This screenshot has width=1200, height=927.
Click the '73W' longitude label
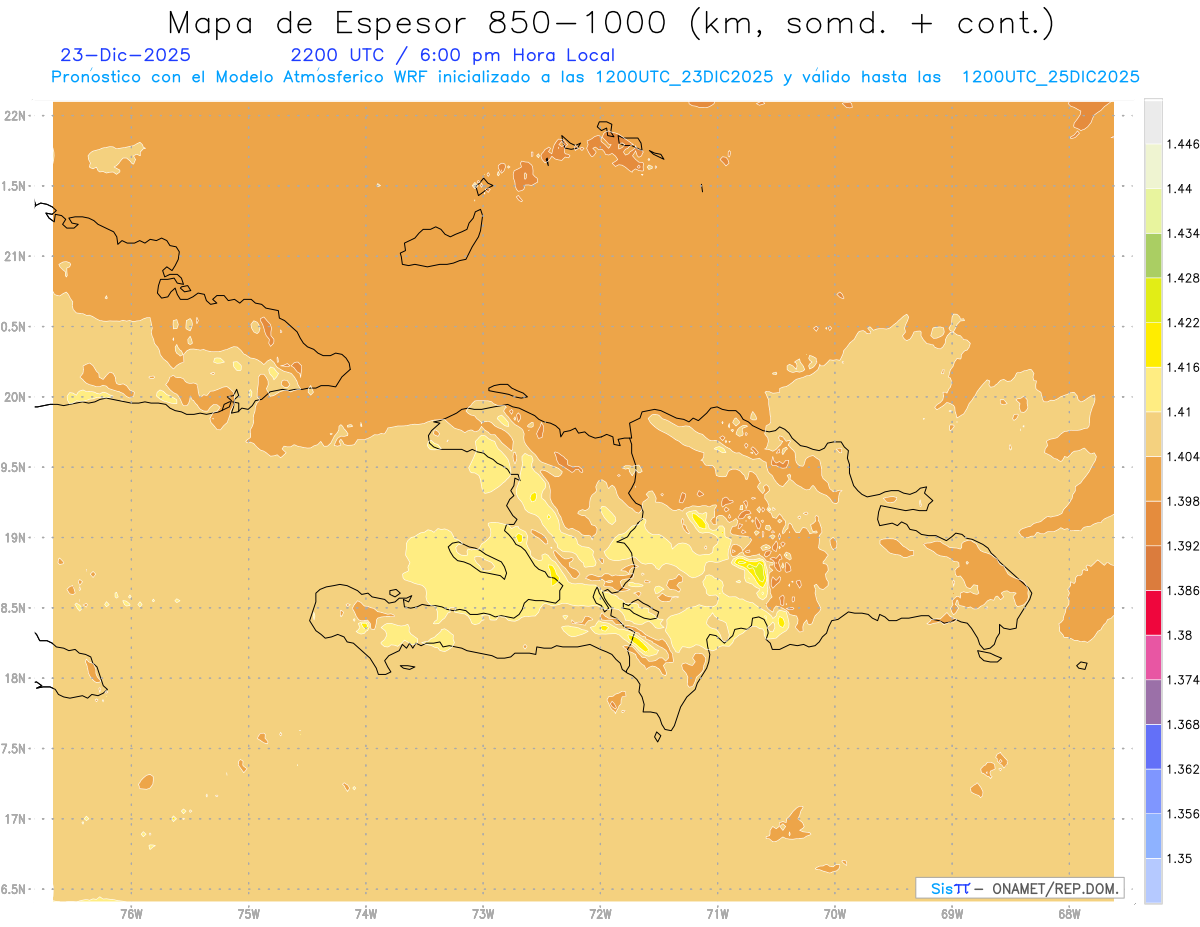click(483, 913)
